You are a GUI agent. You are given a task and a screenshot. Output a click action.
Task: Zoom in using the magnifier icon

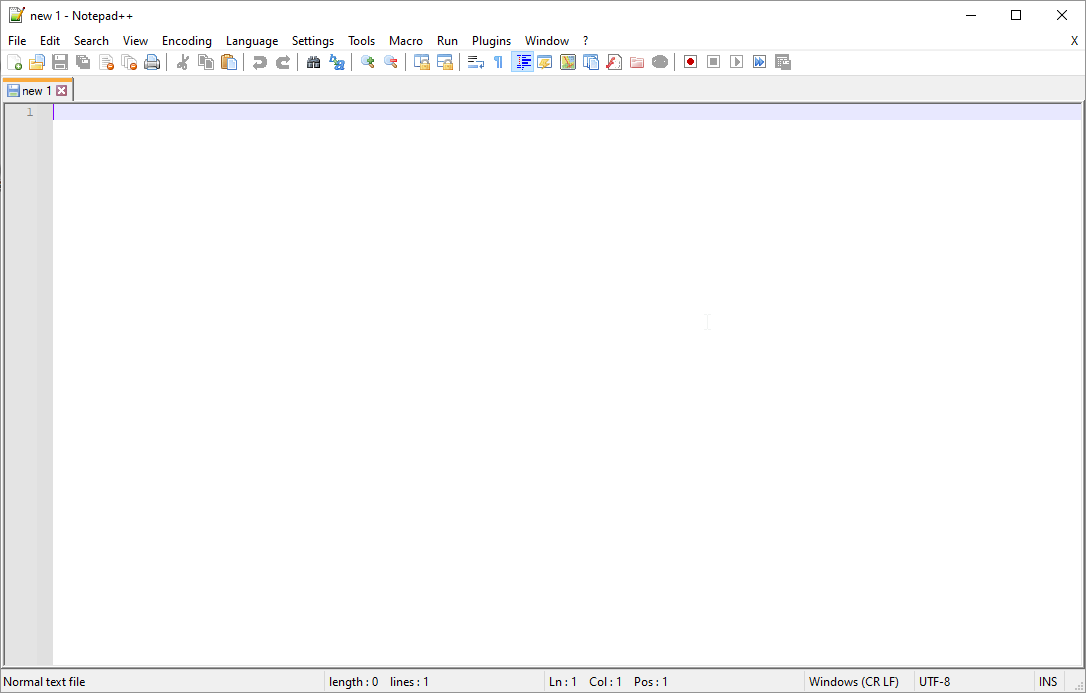(x=366, y=61)
